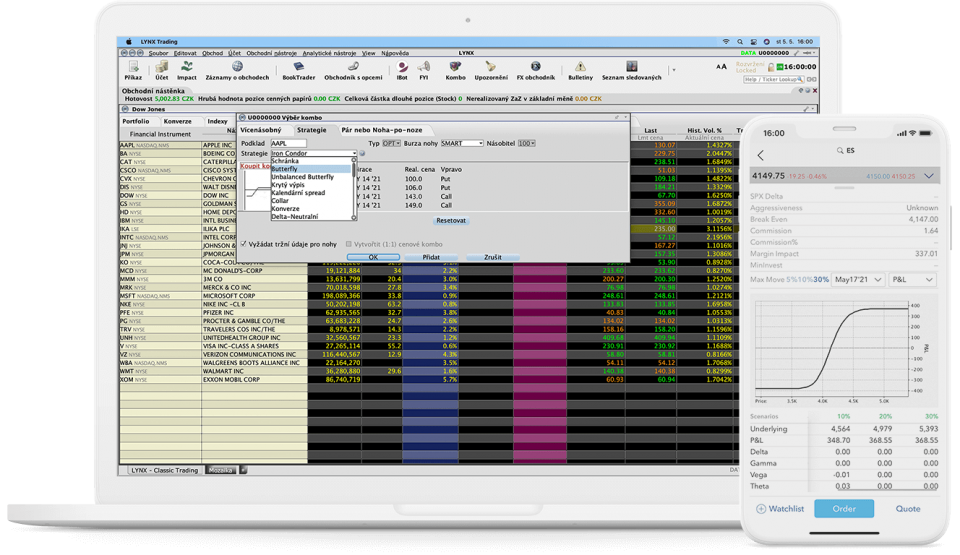This screenshot has height=555, width=960.
Task: Click Help / Ticker Lookup search field
Action: click(x=773, y=79)
